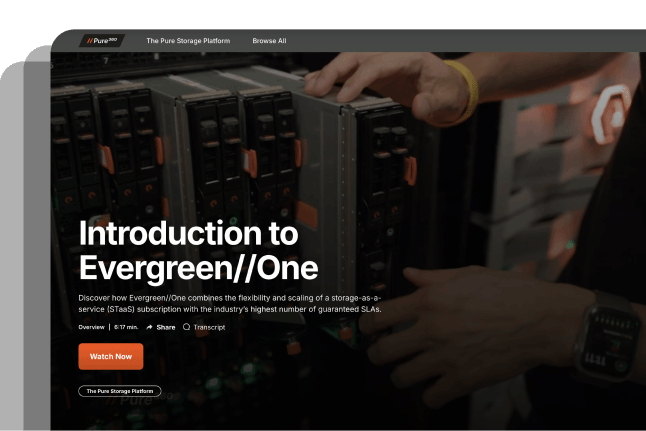Click the Pure360 logo in header
This screenshot has height=431, width=646.
click(x=103, y=41)
